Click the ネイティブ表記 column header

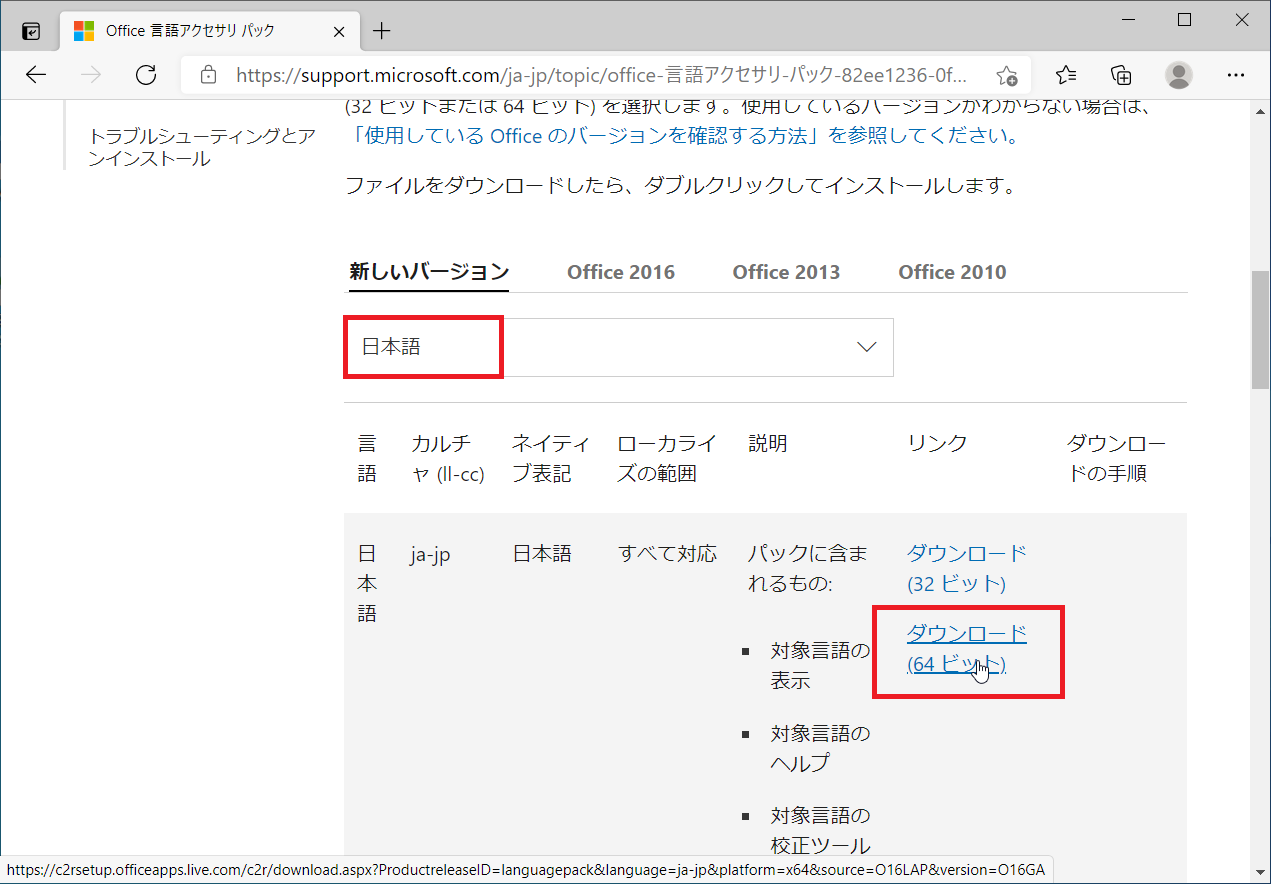point(551,459)
